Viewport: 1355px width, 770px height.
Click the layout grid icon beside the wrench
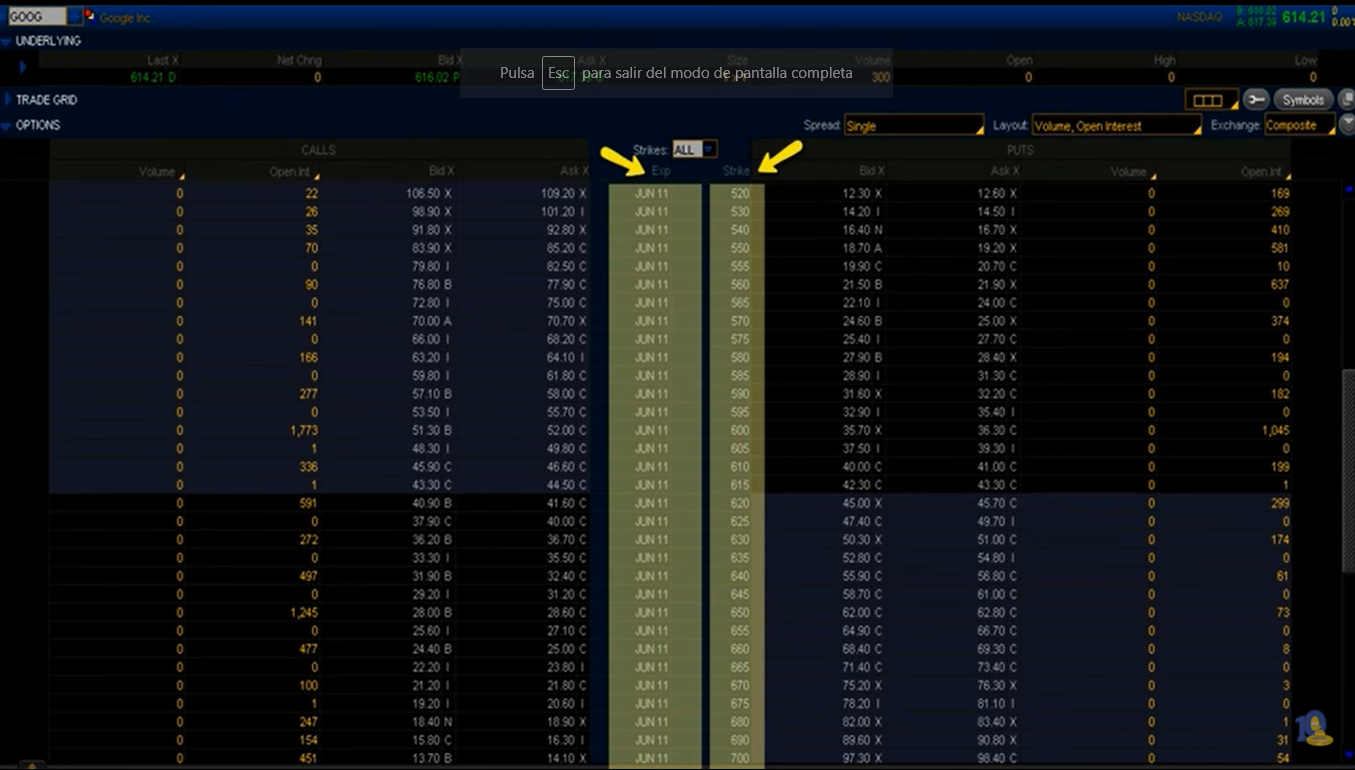(x=1209, y=100)
